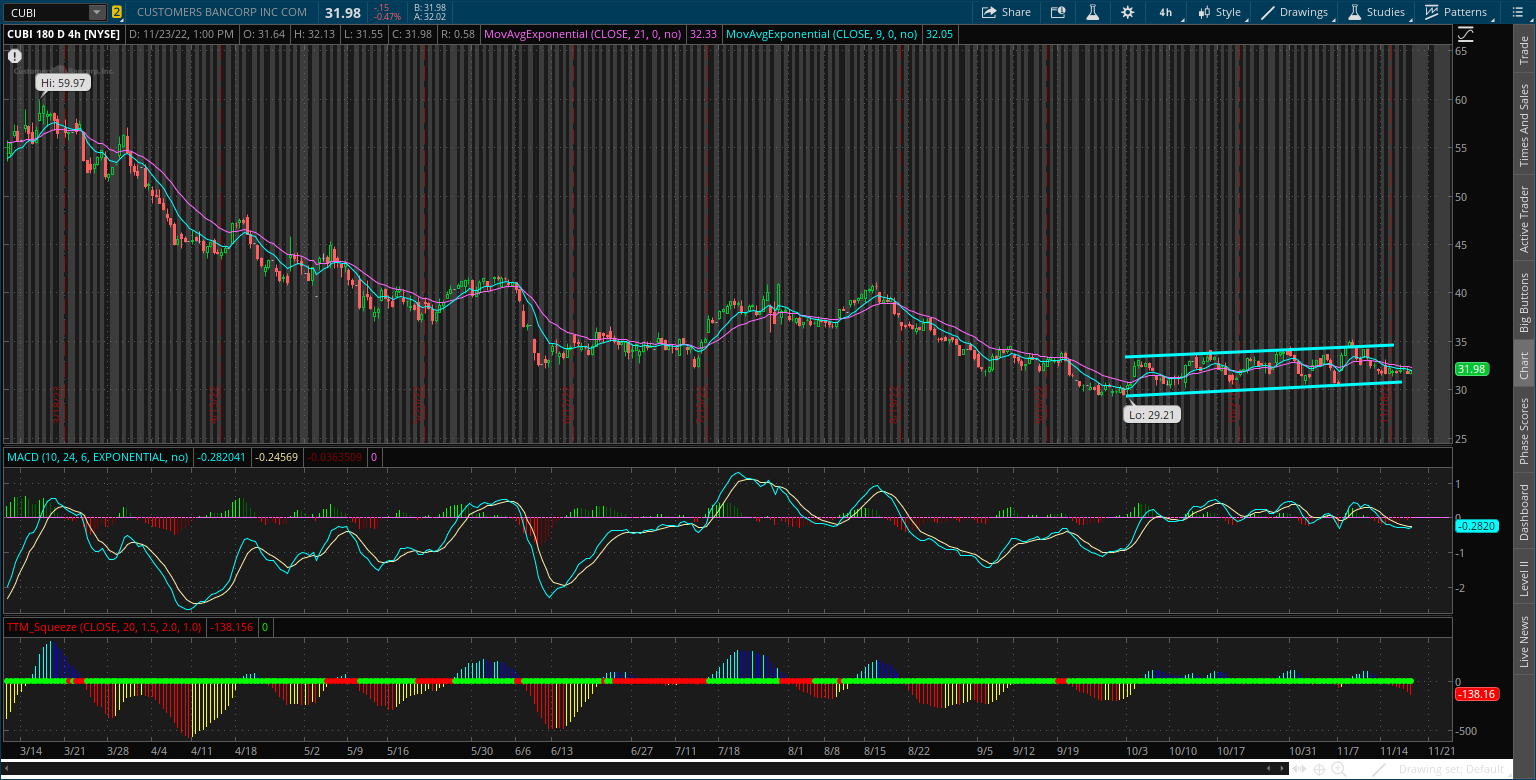The image size is (1536, 780).
Task: Open the 4h timeframe dropdown
Action: coord(1165,12)
